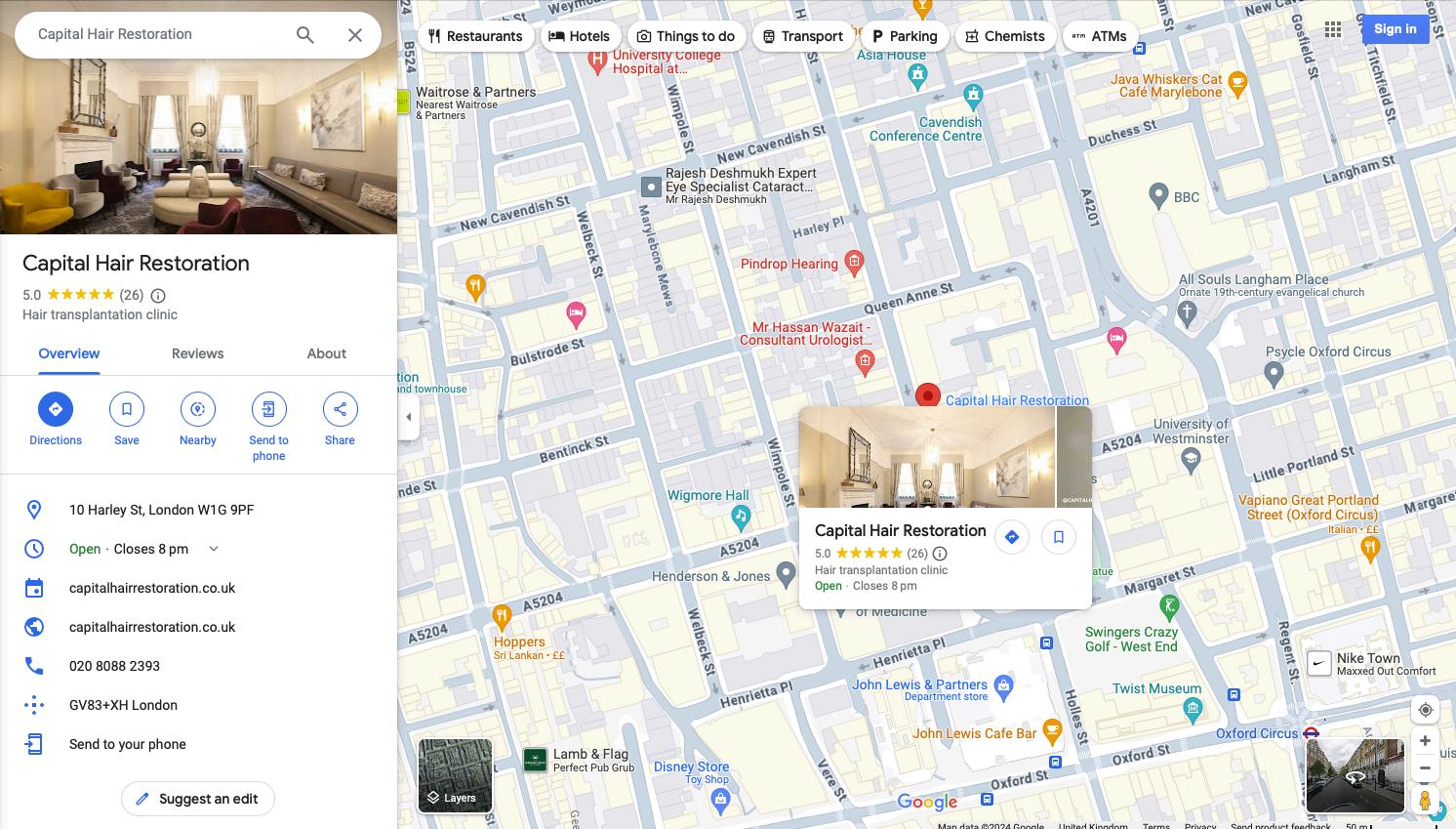The height and width of the screenshot is (829, 1456).
Task: Filter map by Hotels
Action: 580,36
